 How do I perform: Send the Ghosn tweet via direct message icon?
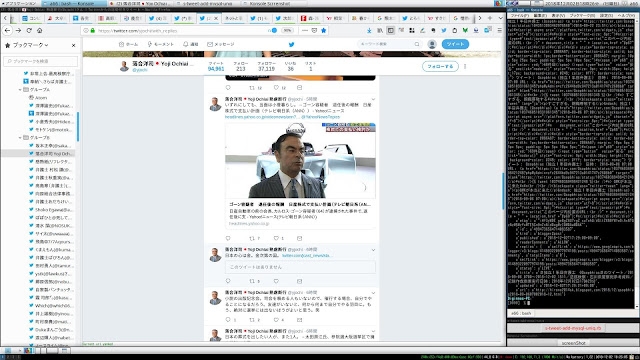point(299,238)
